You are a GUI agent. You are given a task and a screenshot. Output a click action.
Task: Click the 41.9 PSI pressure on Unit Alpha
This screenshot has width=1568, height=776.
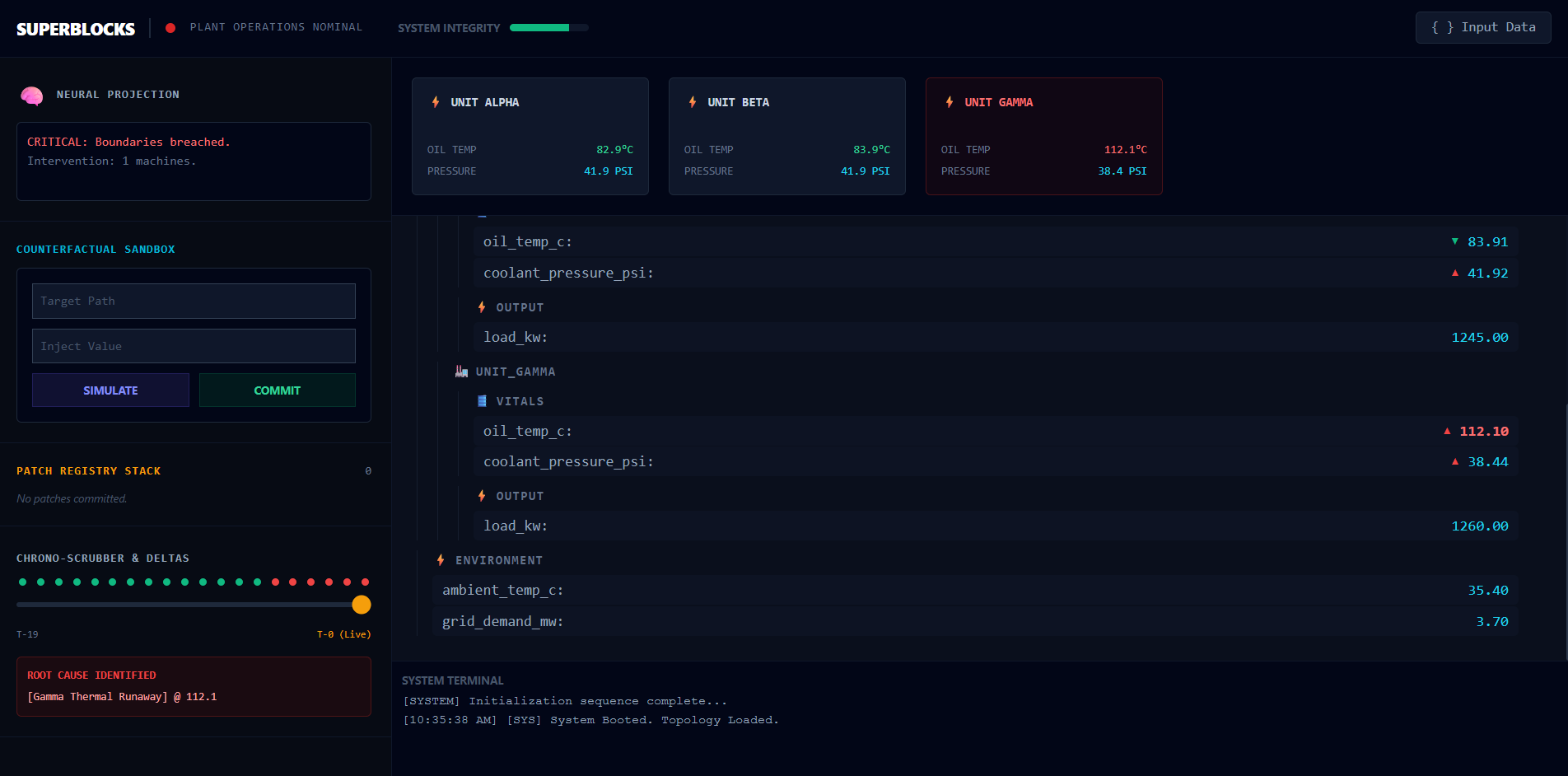(x=608, y=171)
